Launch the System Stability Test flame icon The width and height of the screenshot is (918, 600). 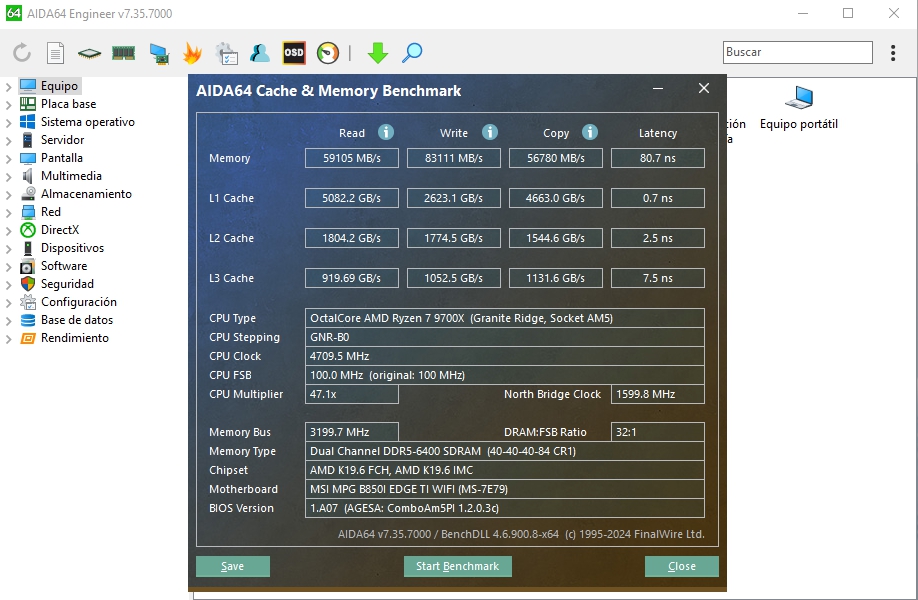coord(192,53)
